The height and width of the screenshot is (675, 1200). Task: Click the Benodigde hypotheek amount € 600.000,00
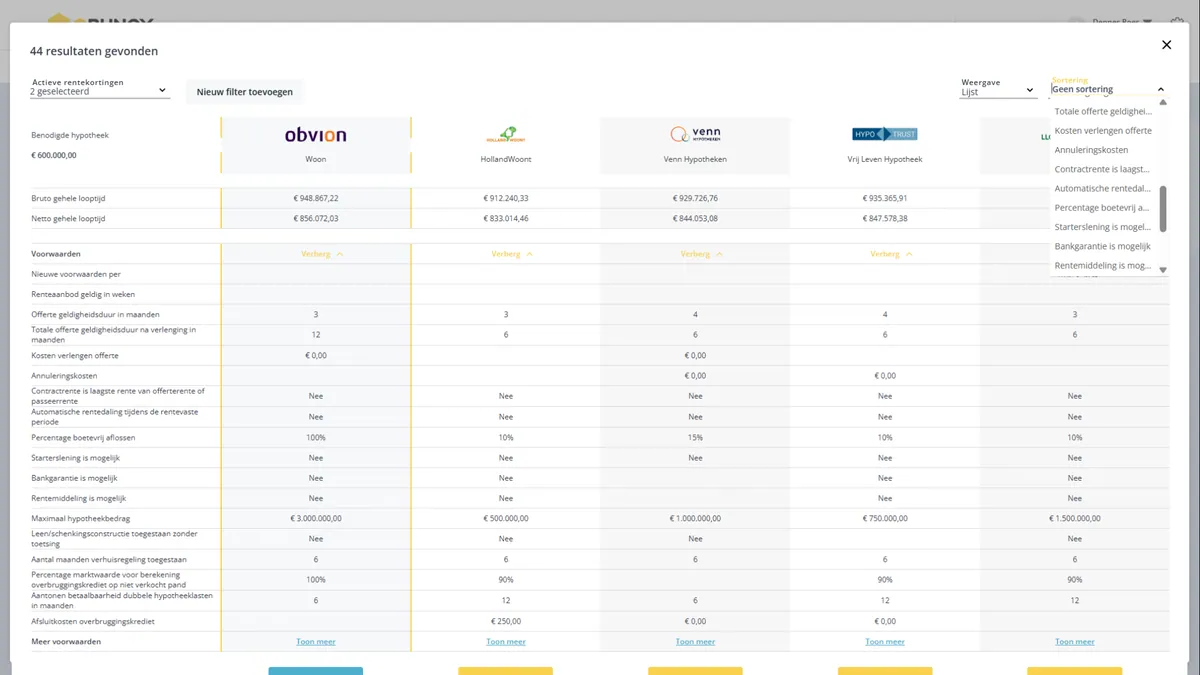[x=54, y=155]
